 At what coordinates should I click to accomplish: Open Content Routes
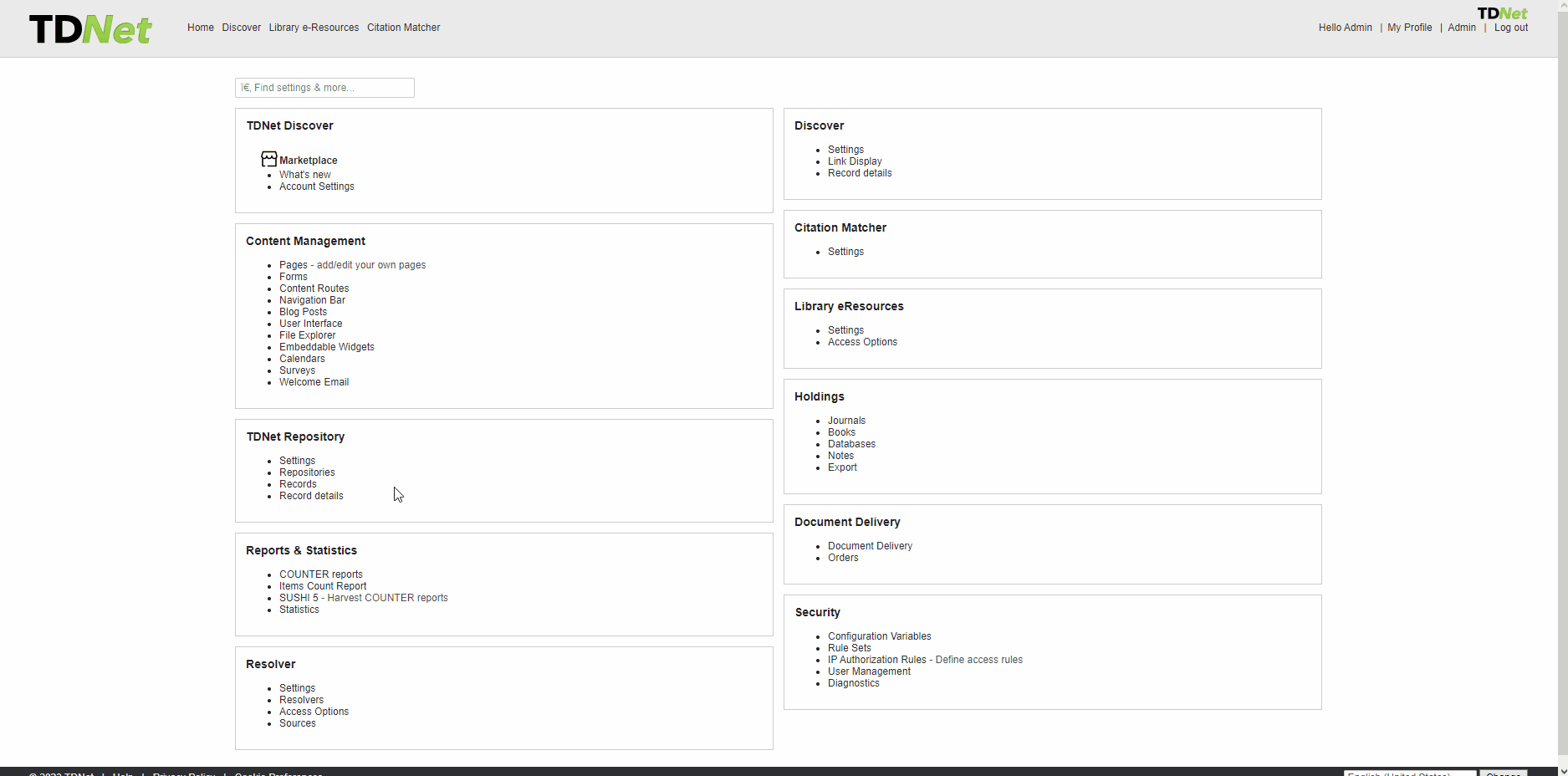[x=314, y=288]
